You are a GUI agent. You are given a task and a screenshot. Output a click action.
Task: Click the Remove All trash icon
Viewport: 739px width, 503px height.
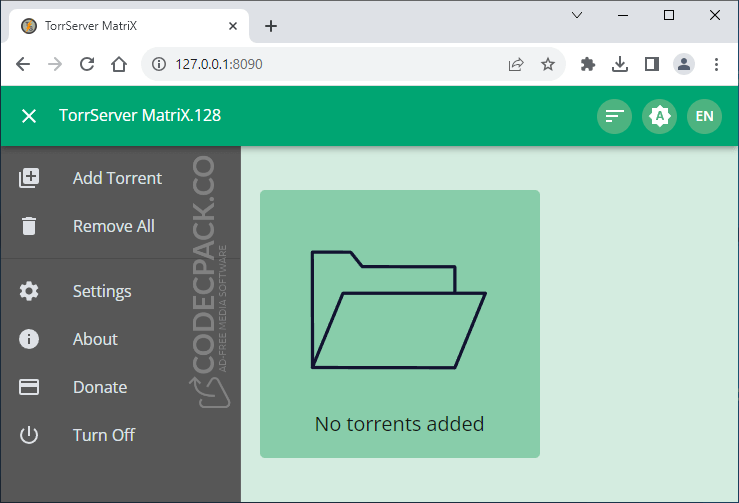pos(29,226)
